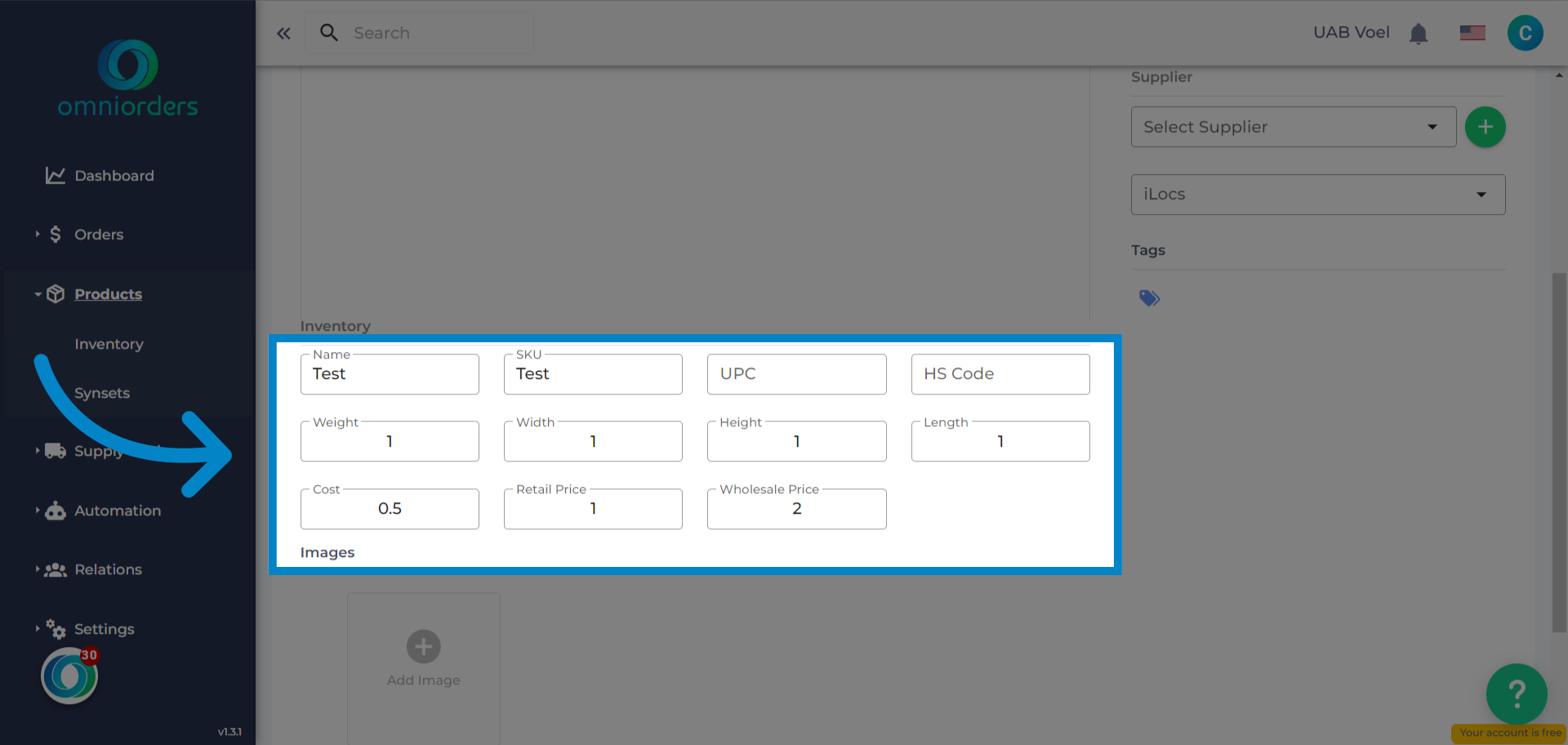Click the Settings gears icon

[55, 629]
